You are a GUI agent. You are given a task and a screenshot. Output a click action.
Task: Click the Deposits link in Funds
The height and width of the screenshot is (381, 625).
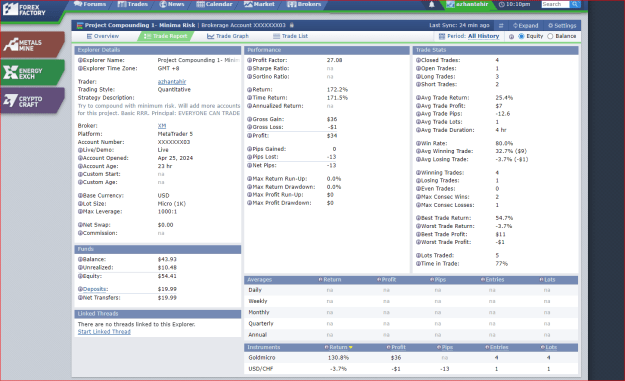(95, 289)
